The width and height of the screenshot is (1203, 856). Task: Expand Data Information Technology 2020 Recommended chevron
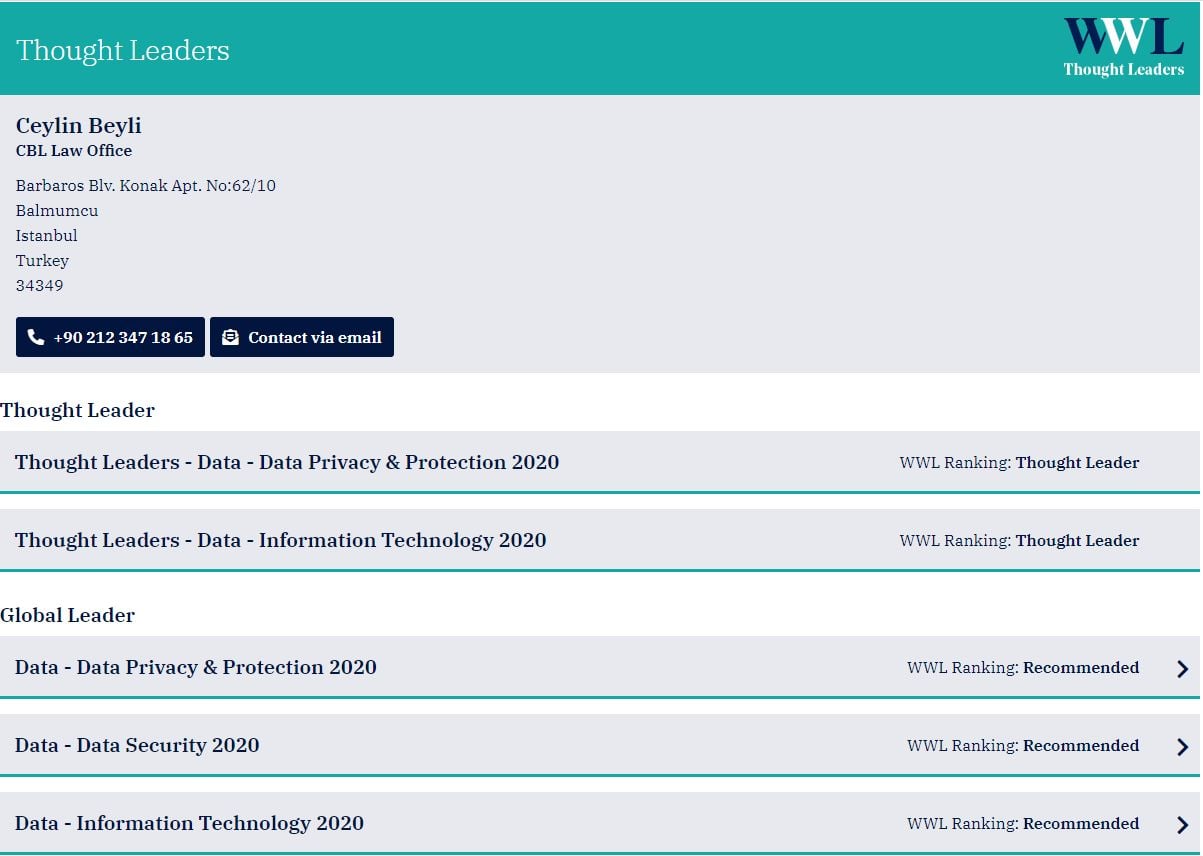point(1182,825)
